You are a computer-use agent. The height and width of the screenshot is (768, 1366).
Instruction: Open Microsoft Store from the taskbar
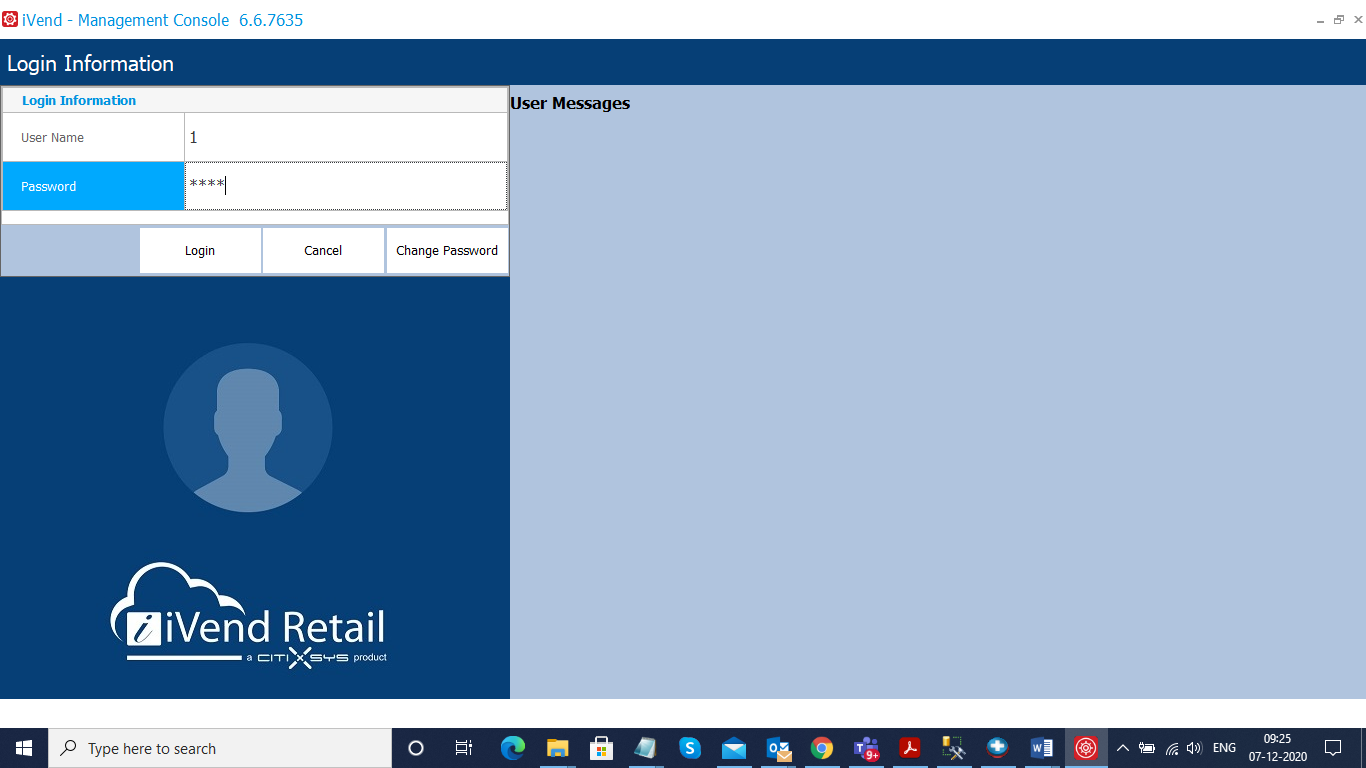pos(601,748)
